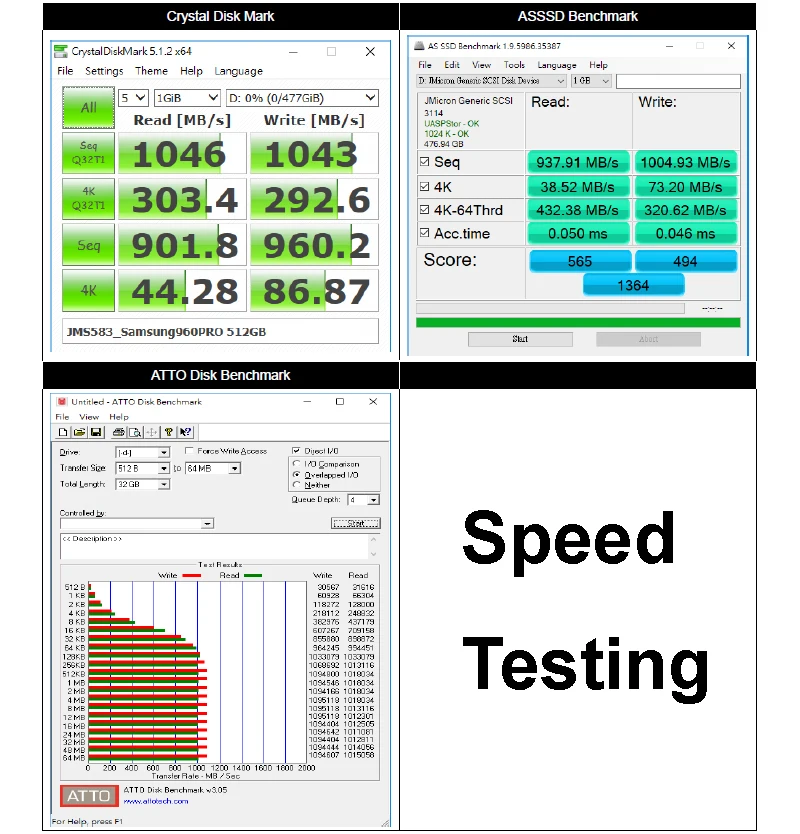Click the JMS583_Samsung960PRO 512GB comment field
This screenshot has width=800, height=834.
[220, 331]
